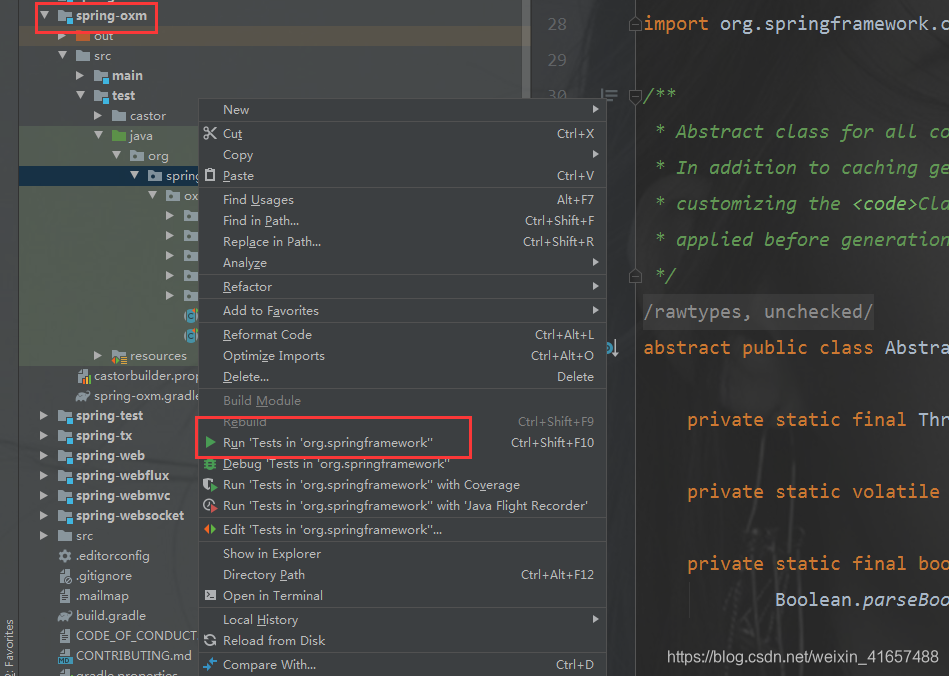Open the New submenu
949x676 pixels.
[402, 110]
